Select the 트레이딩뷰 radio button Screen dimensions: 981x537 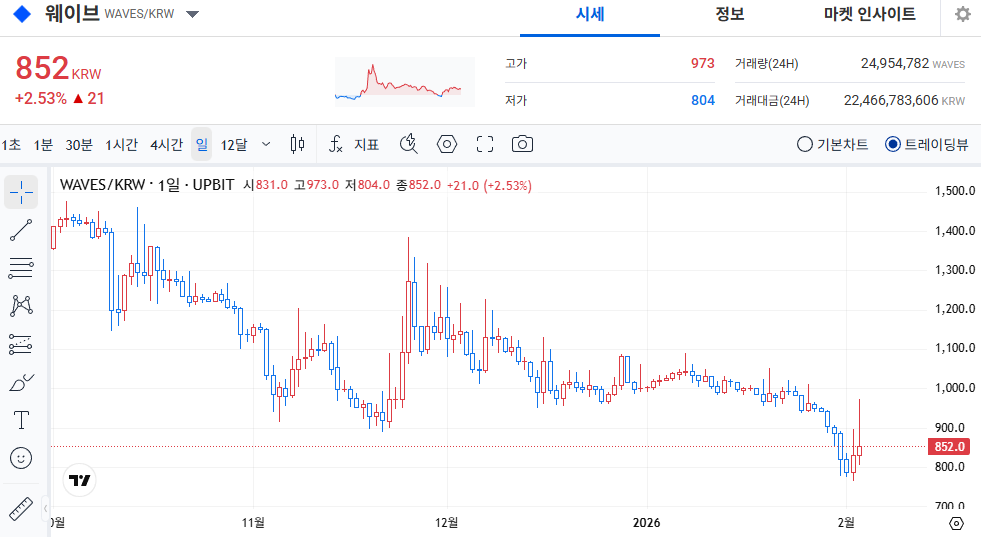(x=893, y=144)
